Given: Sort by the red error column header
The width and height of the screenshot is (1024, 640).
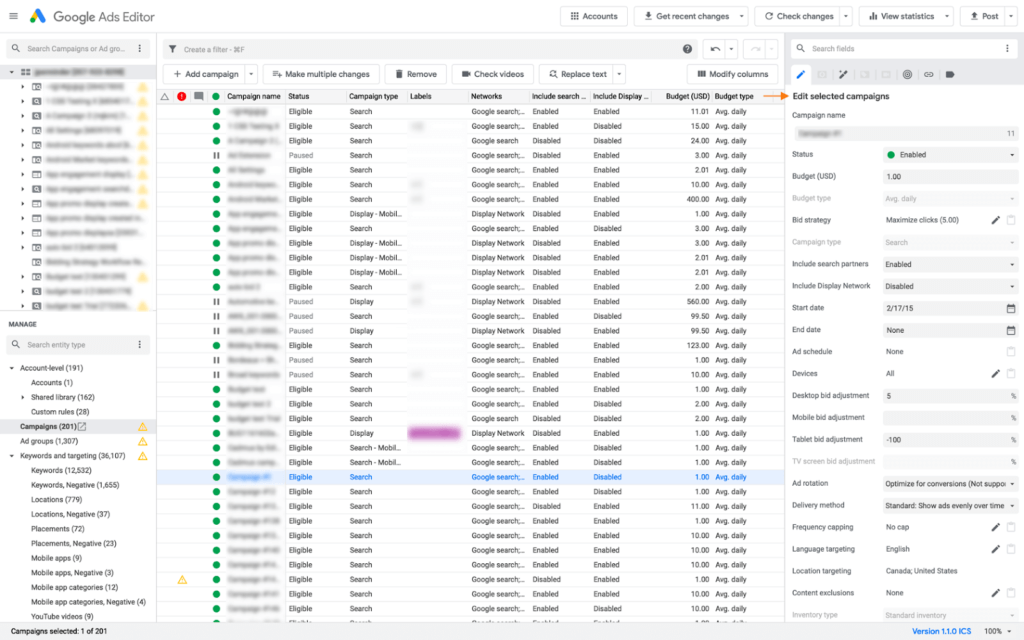Looking at the screenshot, I should click(182, 97).
